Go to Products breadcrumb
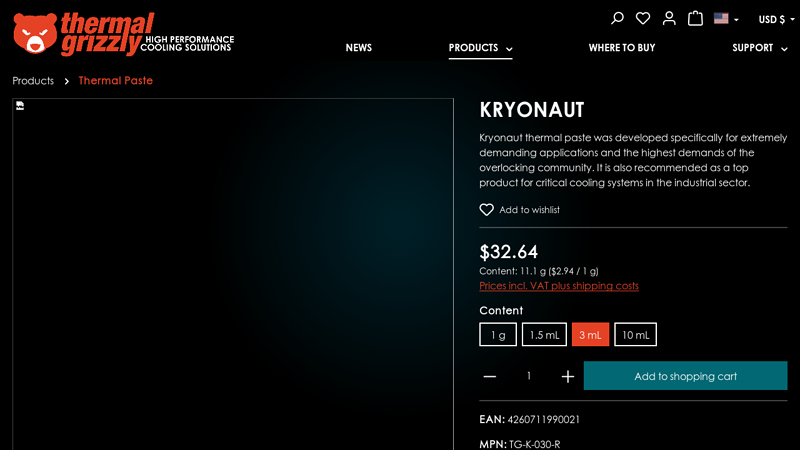800x450 pixels. click(x=33, y=81)
